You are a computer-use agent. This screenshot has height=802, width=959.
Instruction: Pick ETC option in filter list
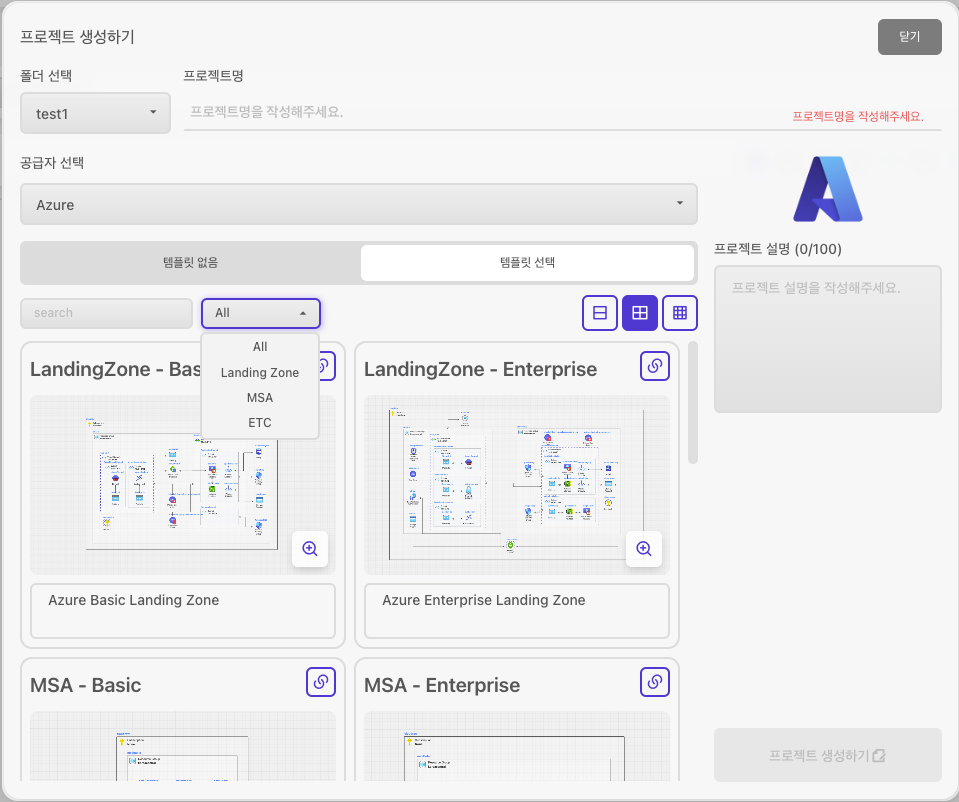[260, 422]
